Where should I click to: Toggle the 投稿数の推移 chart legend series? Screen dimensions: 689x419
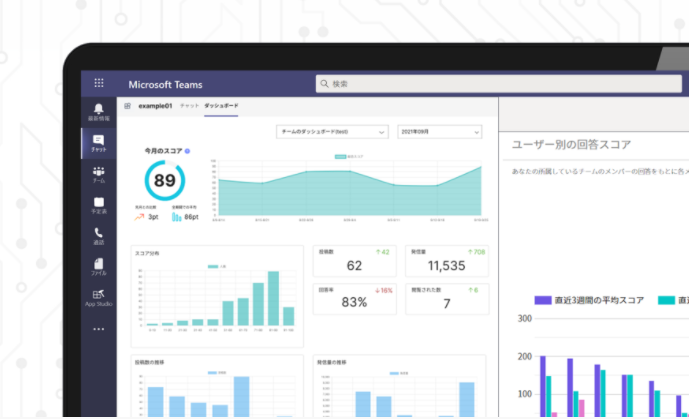[217, 372]
